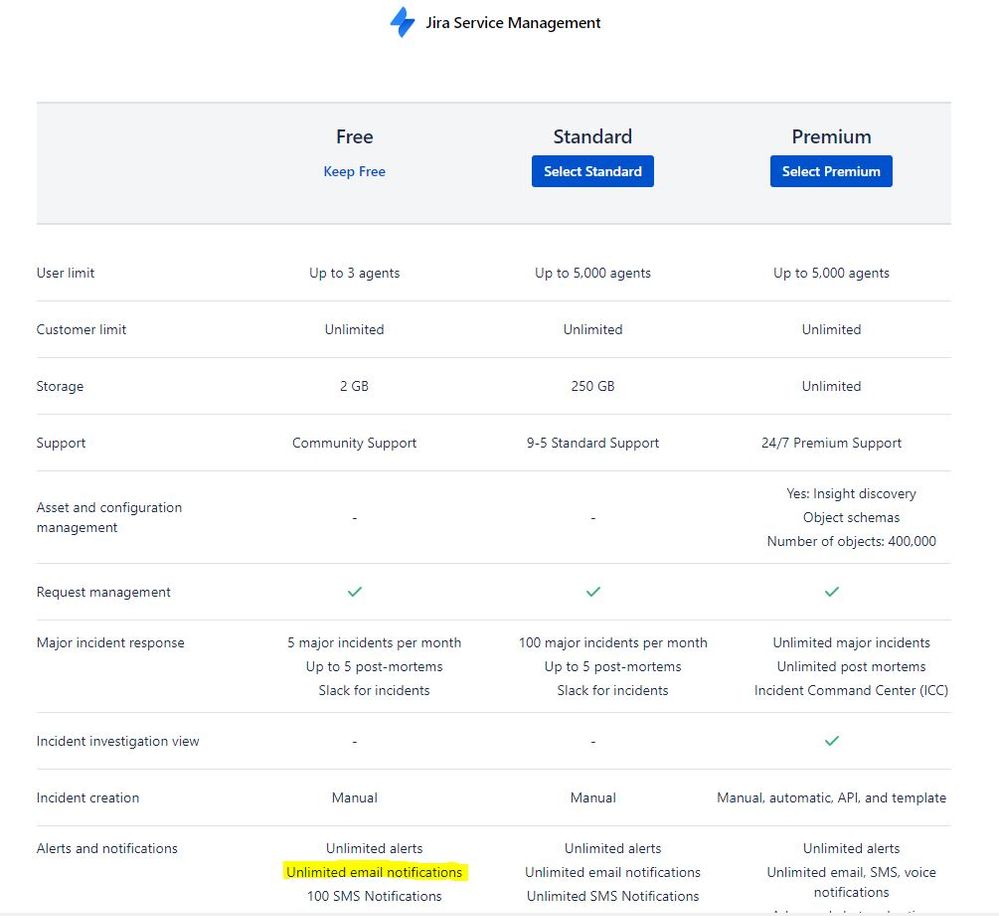Click '100 major incidents per month' text
The height and width of the screenshot is (916, 999).
coord(613,643)
